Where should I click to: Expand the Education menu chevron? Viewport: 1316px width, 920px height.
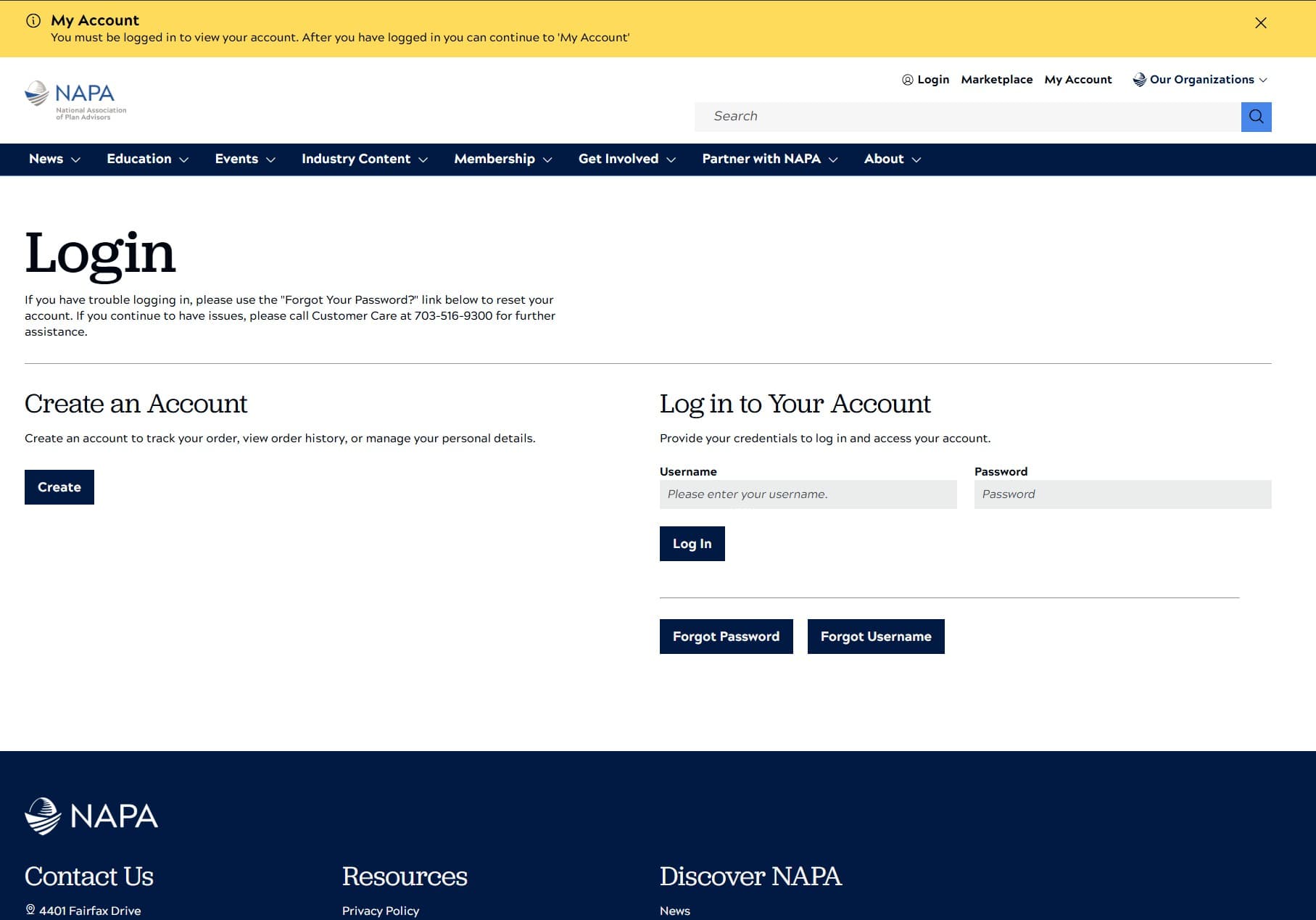(x=184, y=159)
